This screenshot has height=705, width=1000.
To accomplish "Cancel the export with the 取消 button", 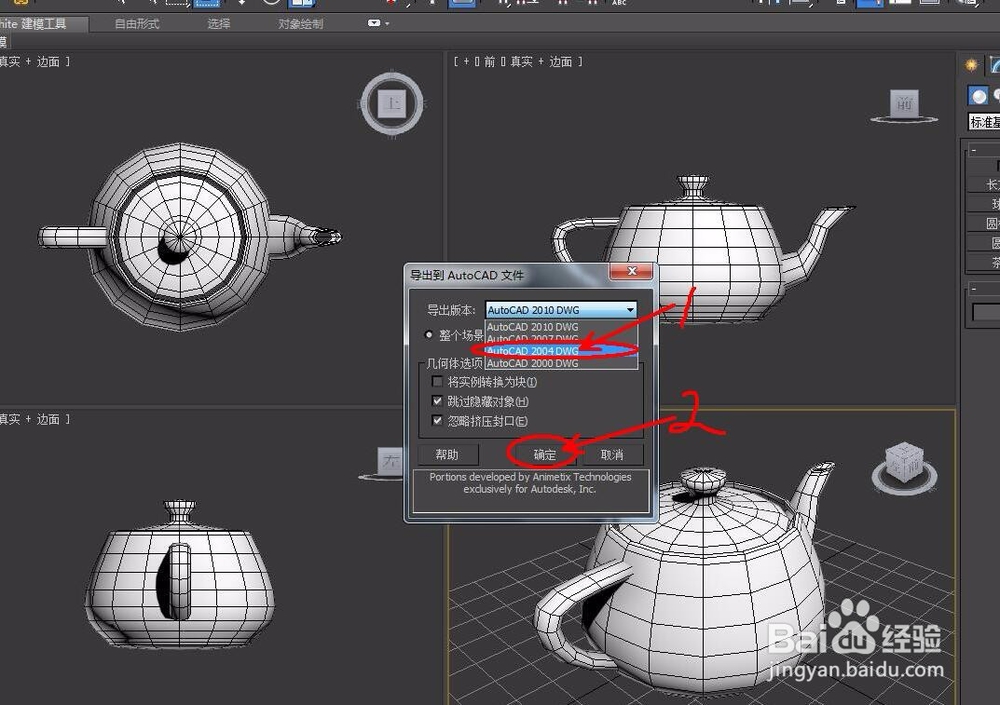I will click(x=612, y=454).
